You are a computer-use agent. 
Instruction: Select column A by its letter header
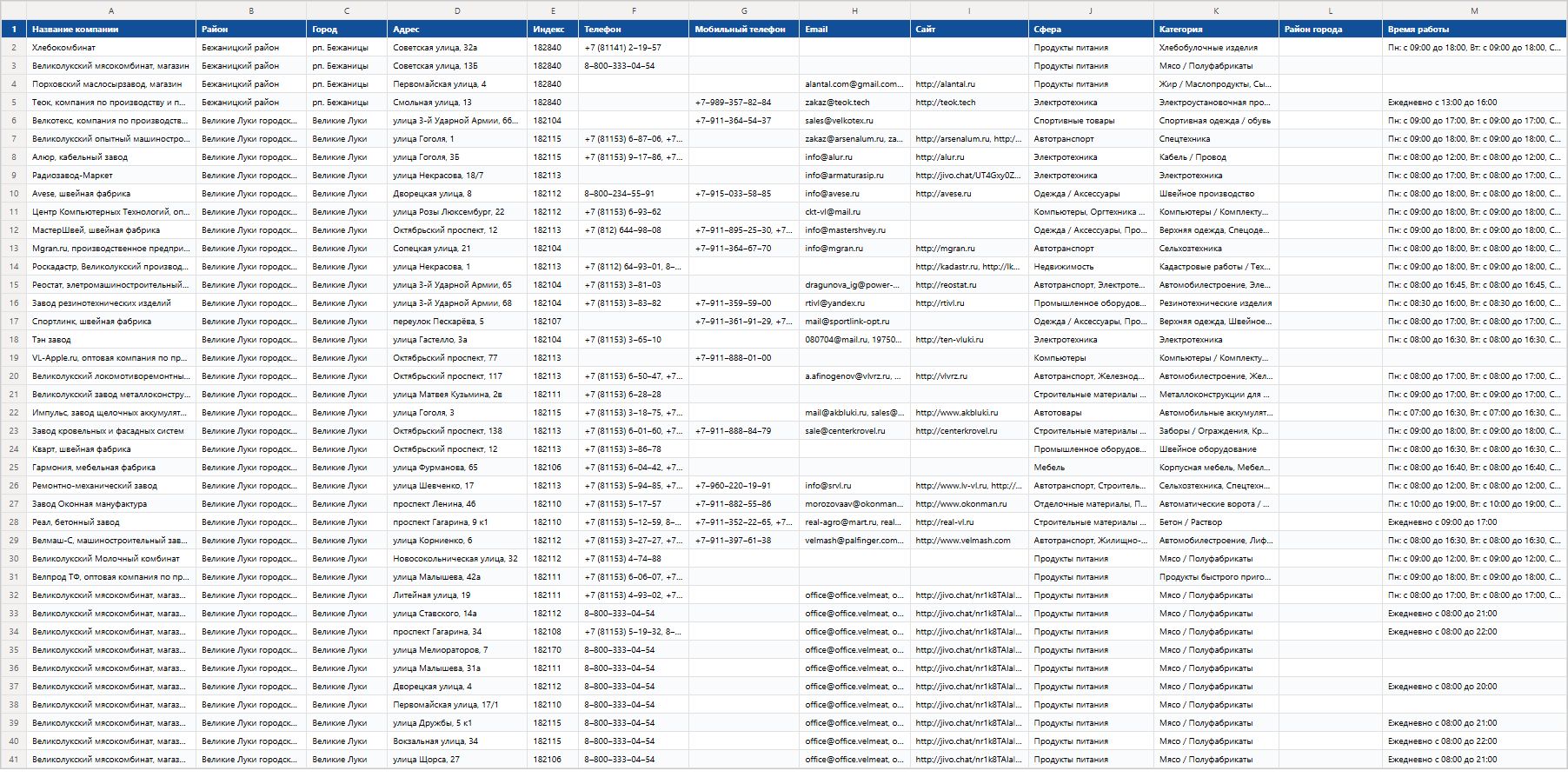[x=111, y=10]
